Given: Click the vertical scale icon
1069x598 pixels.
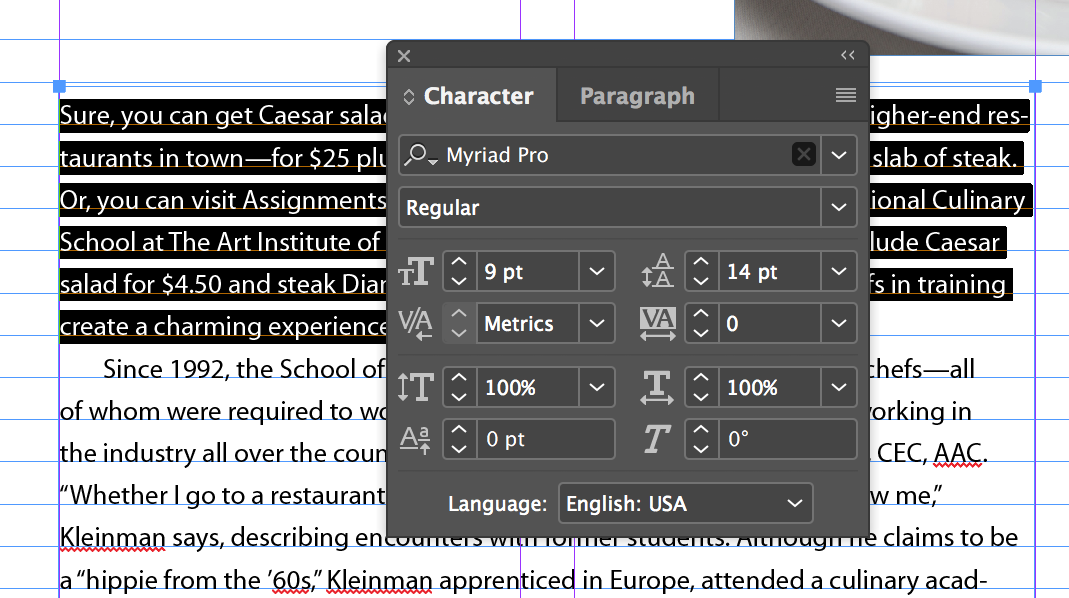Looking at the screenshot, I should 416,387.
